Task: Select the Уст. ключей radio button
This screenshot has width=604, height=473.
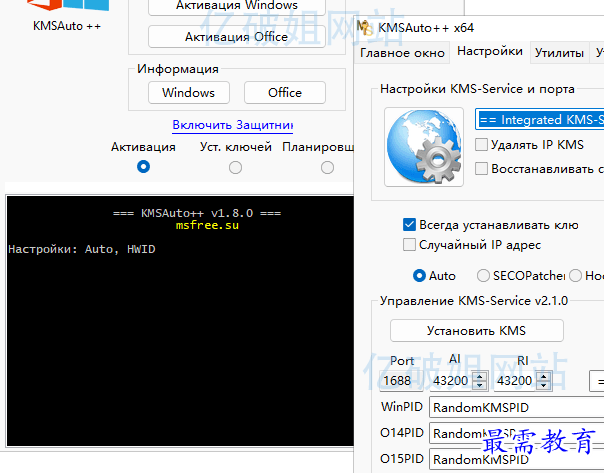Action: (x=235, y=167)
